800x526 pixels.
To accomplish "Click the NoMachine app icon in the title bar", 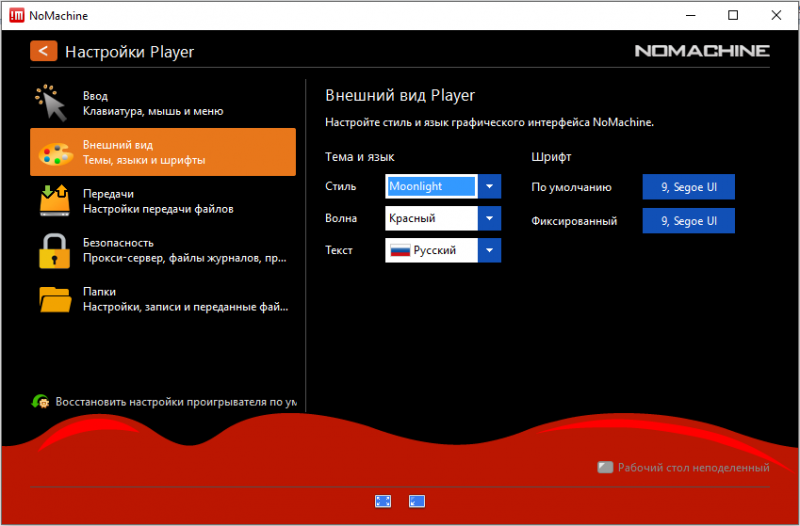I will pyautogui.click(x=17, y=16).
